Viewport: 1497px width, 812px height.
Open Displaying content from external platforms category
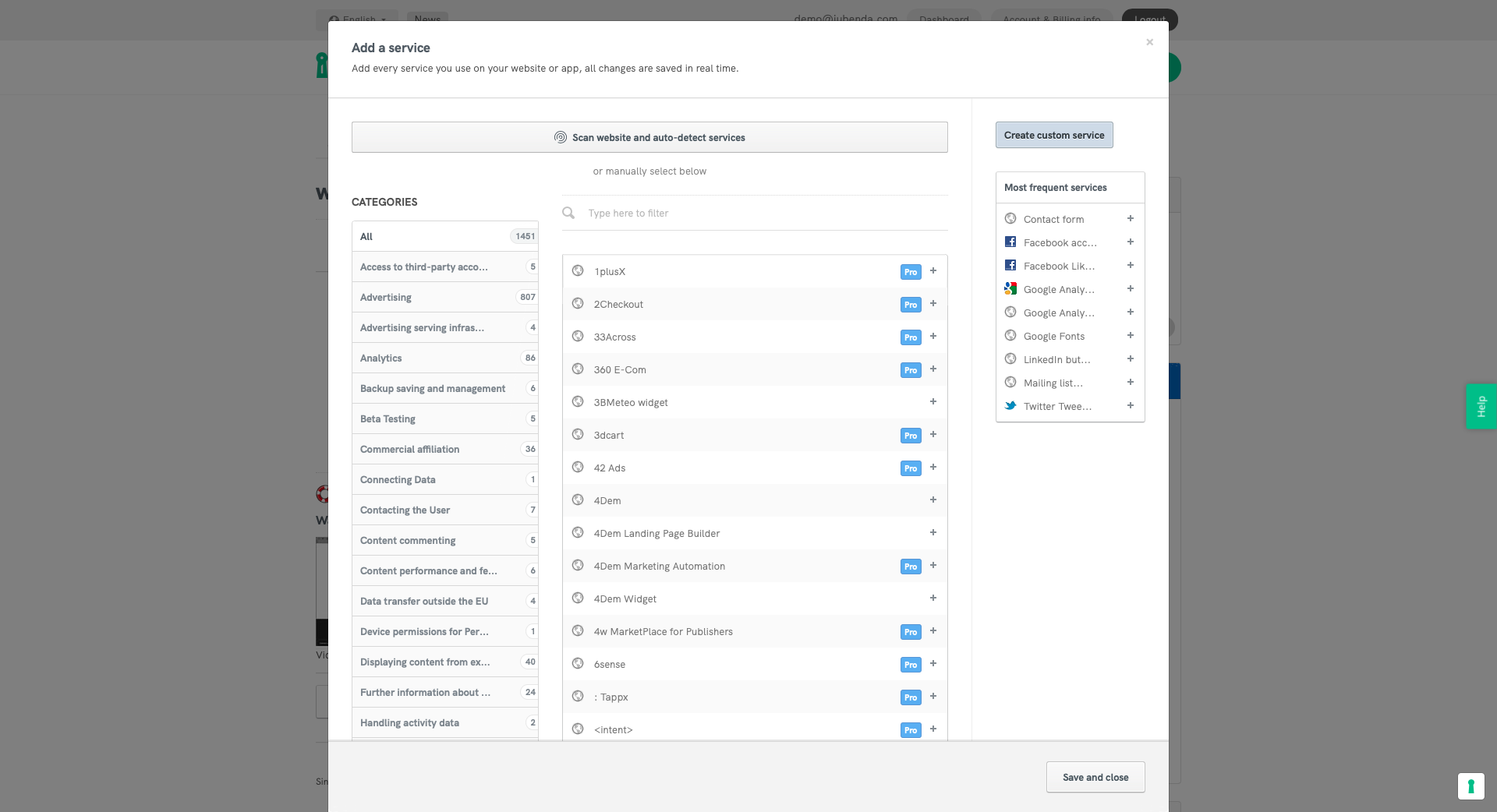click(x=445, y=662)
